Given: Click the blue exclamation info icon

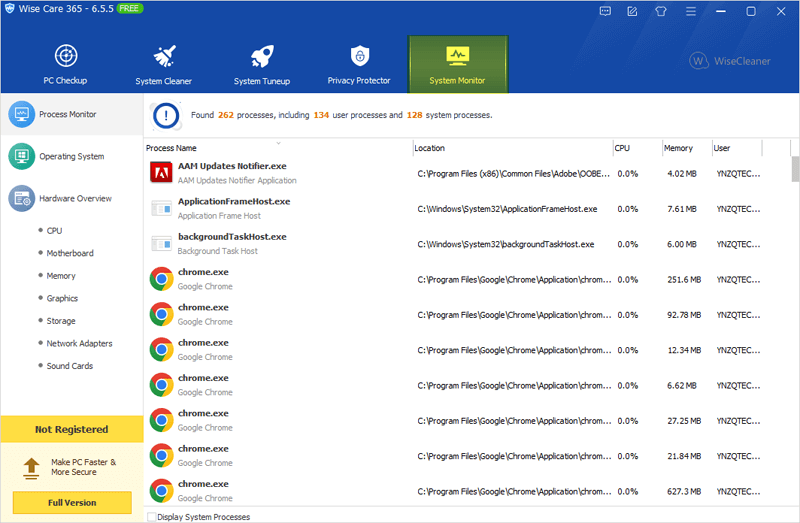Looking at the screenshot, I should (165, 116).
